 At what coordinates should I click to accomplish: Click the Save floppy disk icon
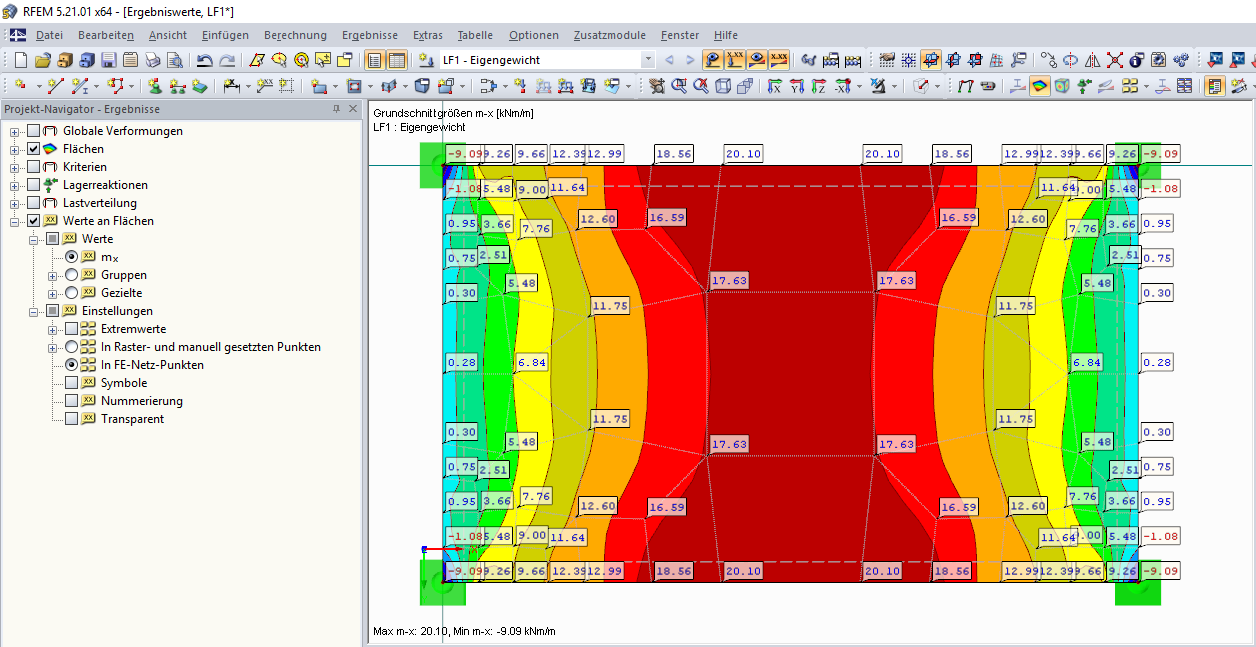[109, 60]
